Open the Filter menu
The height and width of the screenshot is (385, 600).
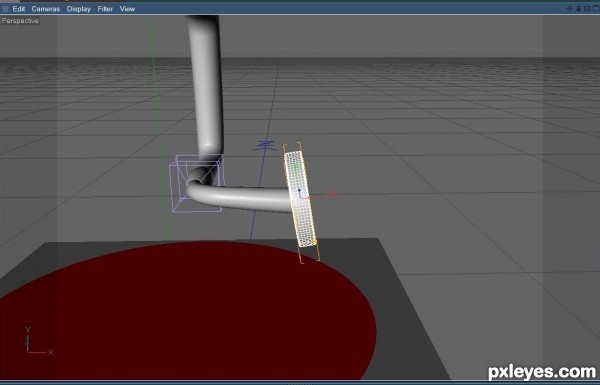coord(105,8)
